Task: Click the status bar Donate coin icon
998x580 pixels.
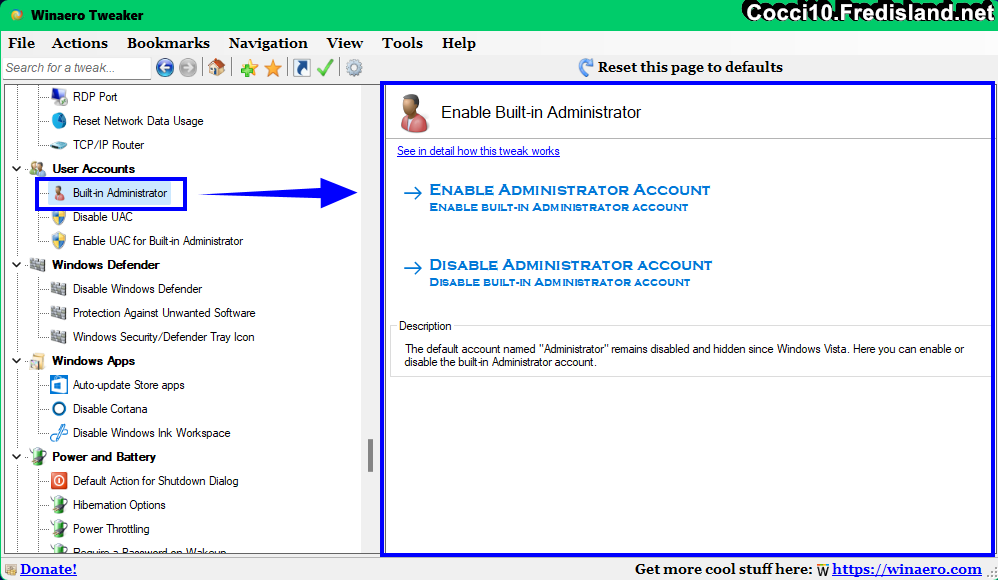Action: click(11, 569)
